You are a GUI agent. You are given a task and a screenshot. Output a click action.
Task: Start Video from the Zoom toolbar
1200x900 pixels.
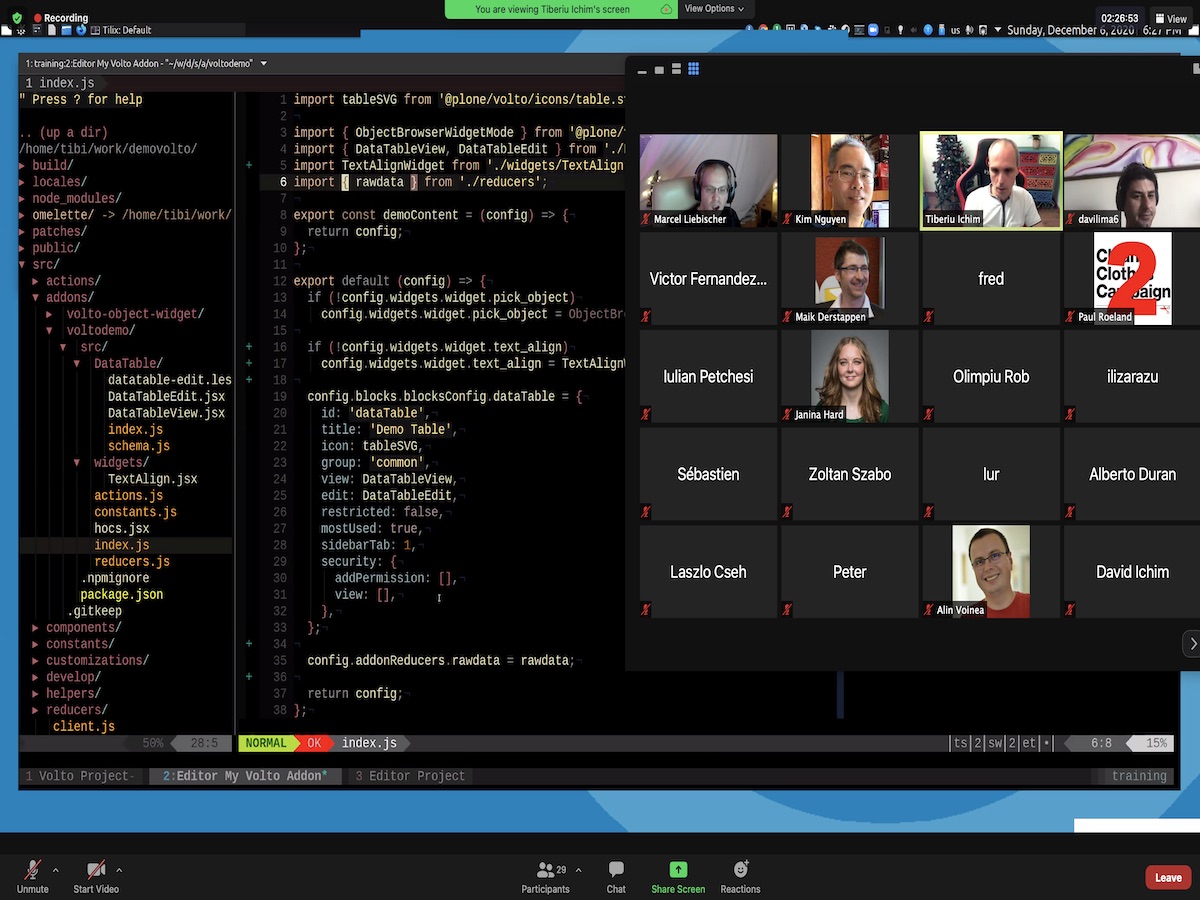pos(96,876)
